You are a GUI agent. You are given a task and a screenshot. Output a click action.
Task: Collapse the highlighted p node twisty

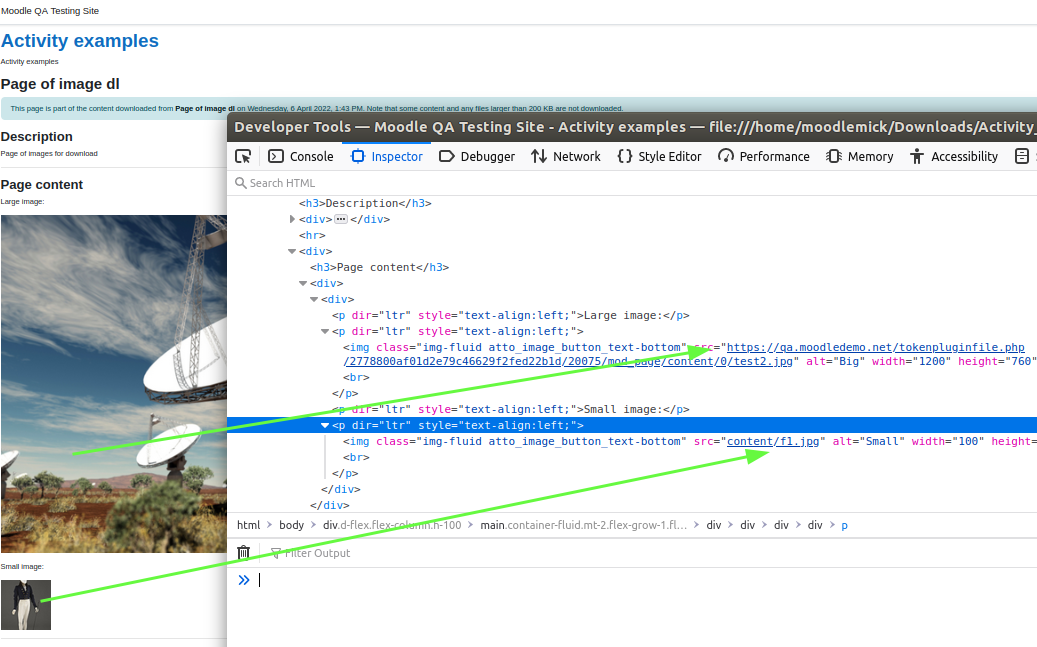325,425
